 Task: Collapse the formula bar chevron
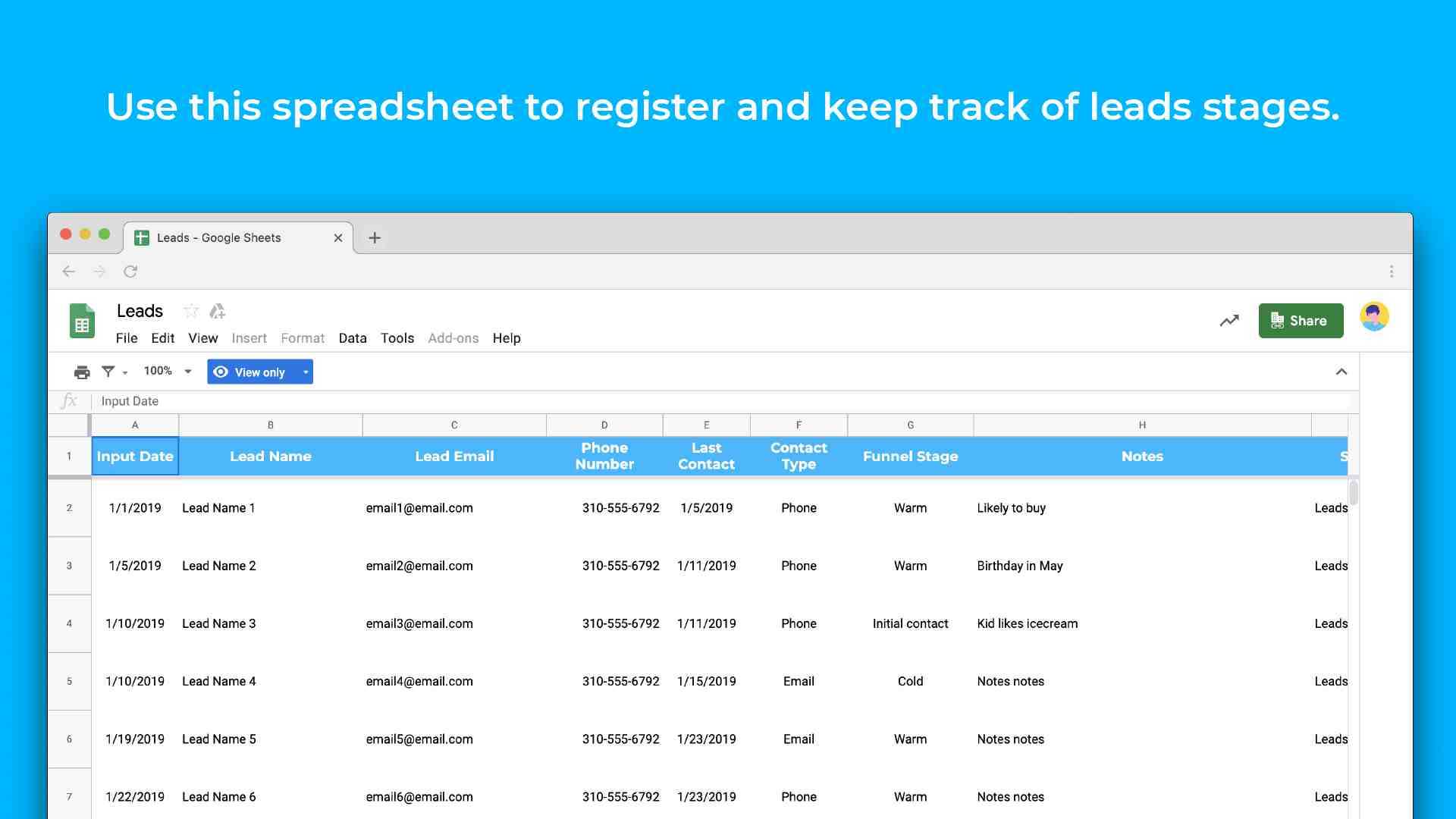[x=1340, y=371]
